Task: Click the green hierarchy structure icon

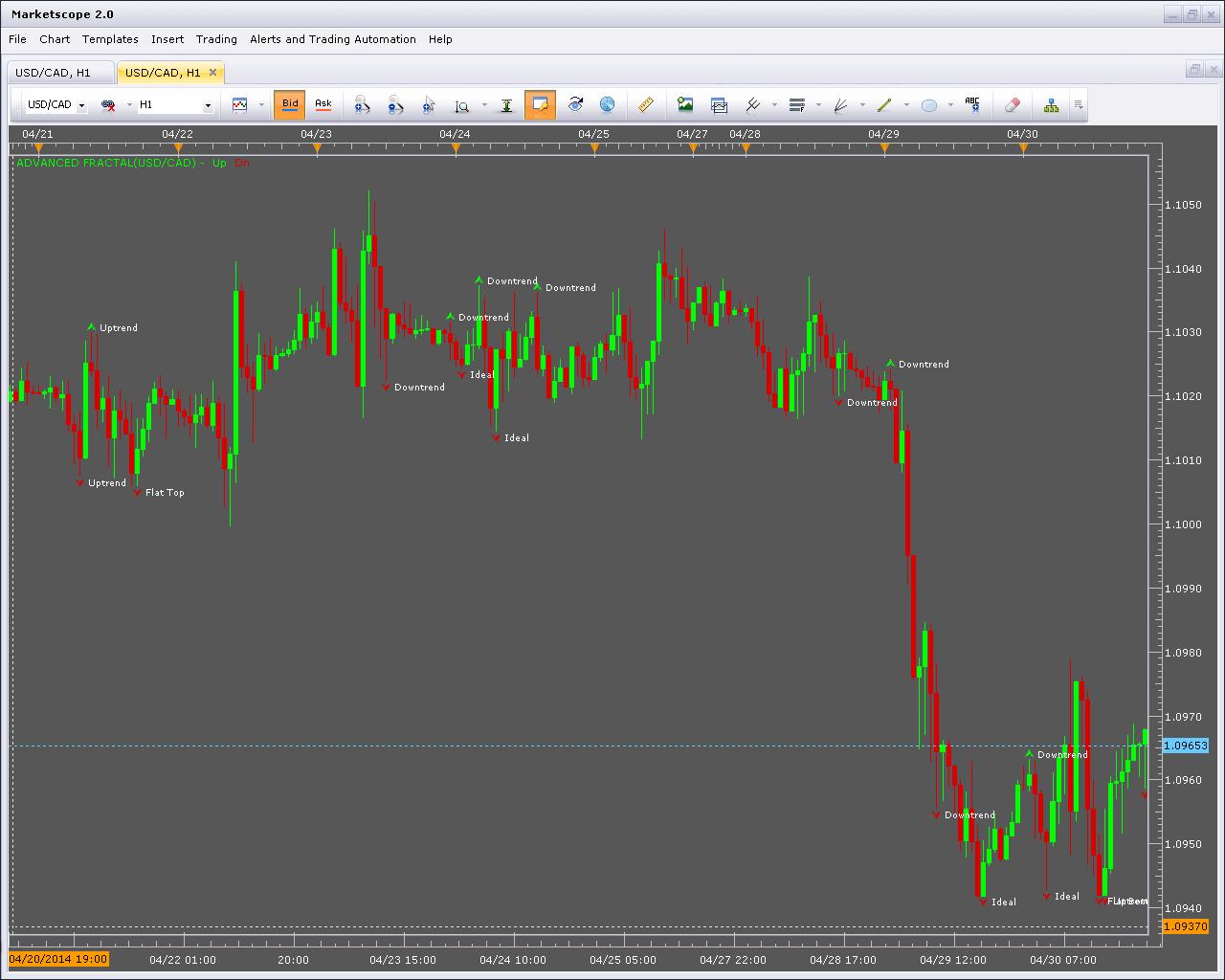Action: coord(1051,105)
